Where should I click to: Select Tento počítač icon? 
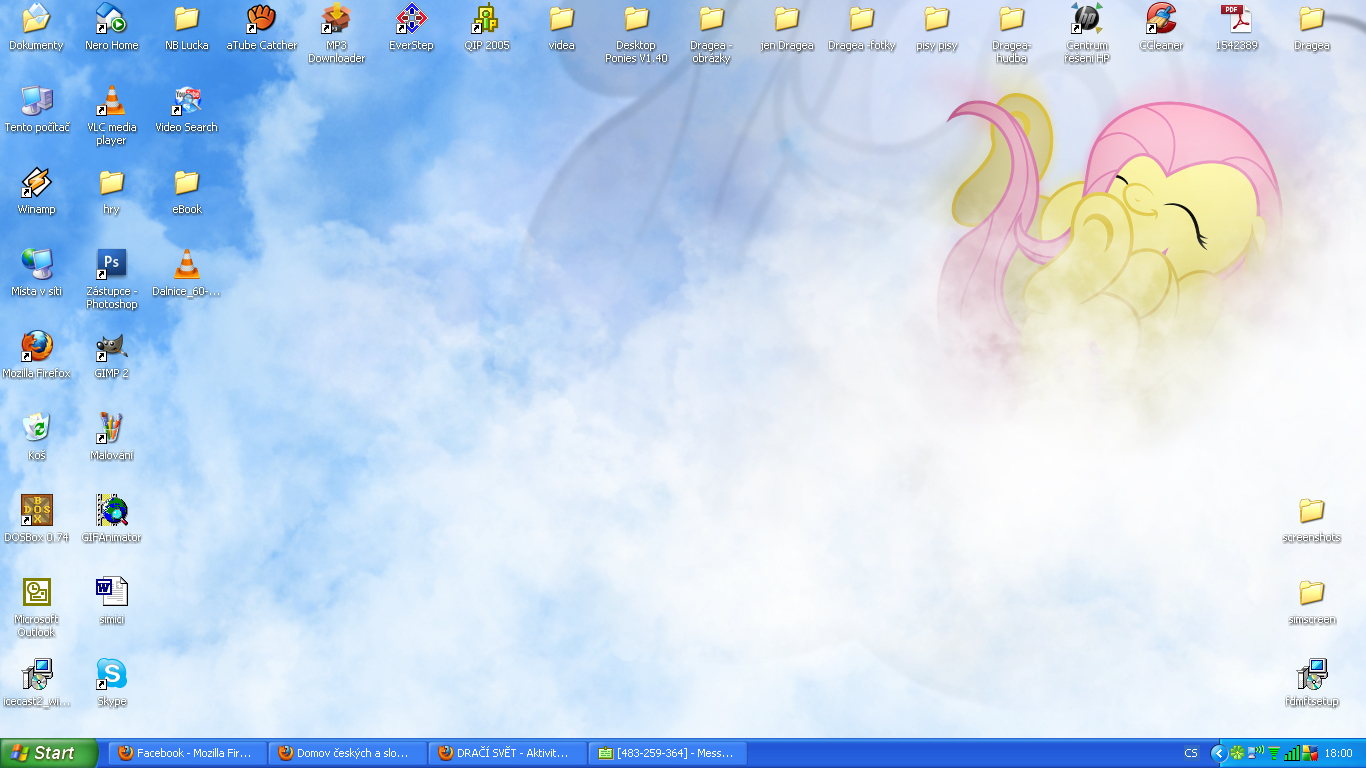point(37,109)
